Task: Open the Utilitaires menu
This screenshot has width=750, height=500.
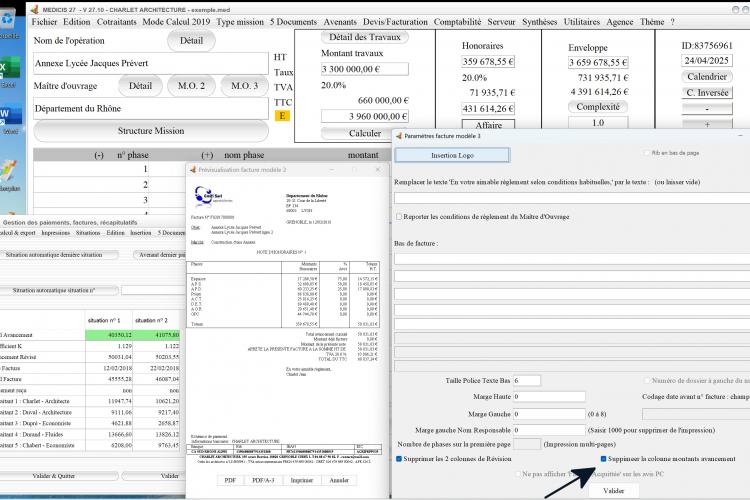Action: click(582, 22)
